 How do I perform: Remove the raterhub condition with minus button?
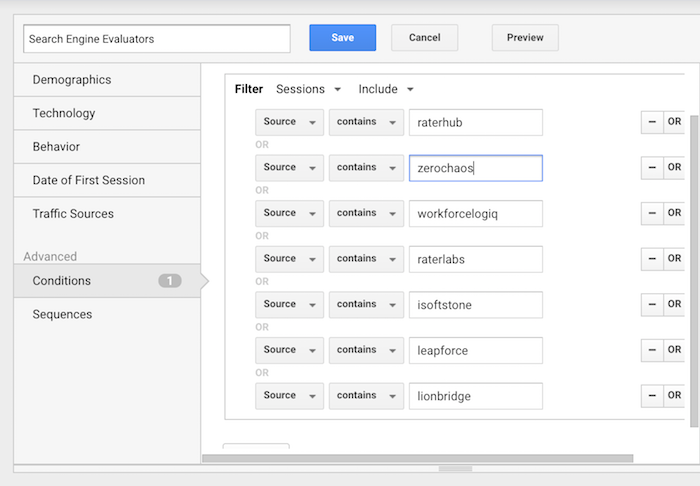652,122
